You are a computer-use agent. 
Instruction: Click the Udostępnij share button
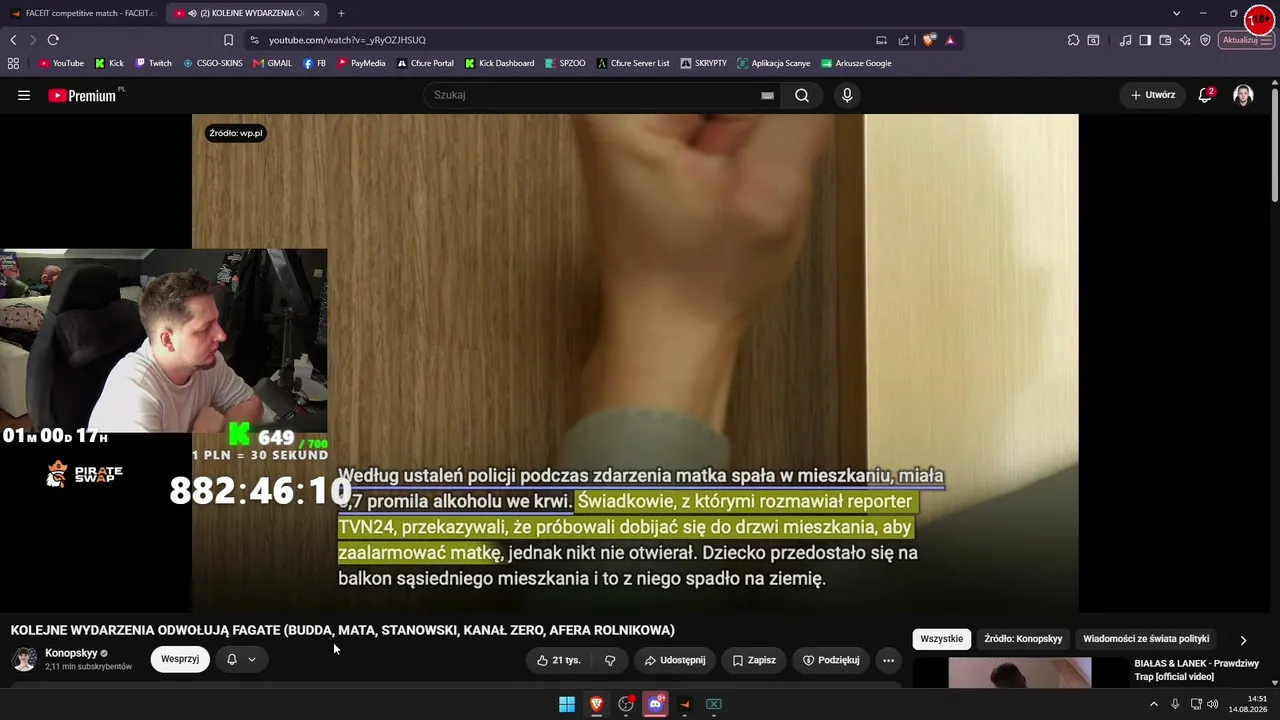(675, 660)
